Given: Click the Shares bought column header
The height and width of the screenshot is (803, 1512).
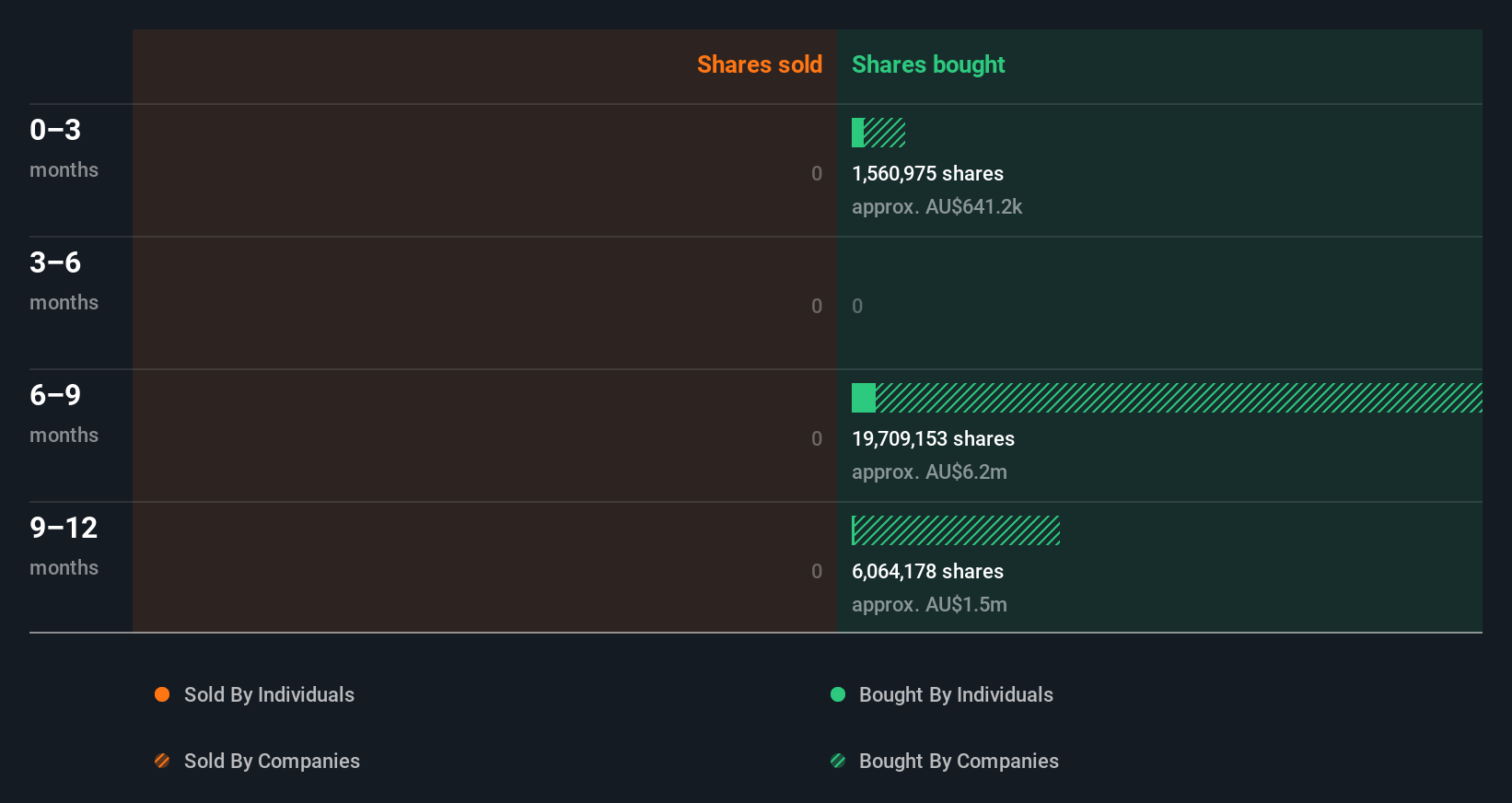Looking at the screenshot, I should [x=928, y=64].
